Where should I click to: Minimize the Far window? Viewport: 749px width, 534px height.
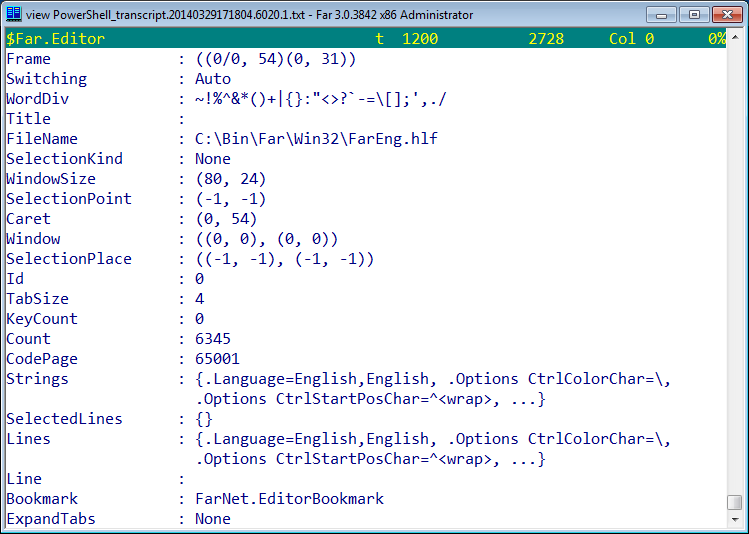point(661,15)
